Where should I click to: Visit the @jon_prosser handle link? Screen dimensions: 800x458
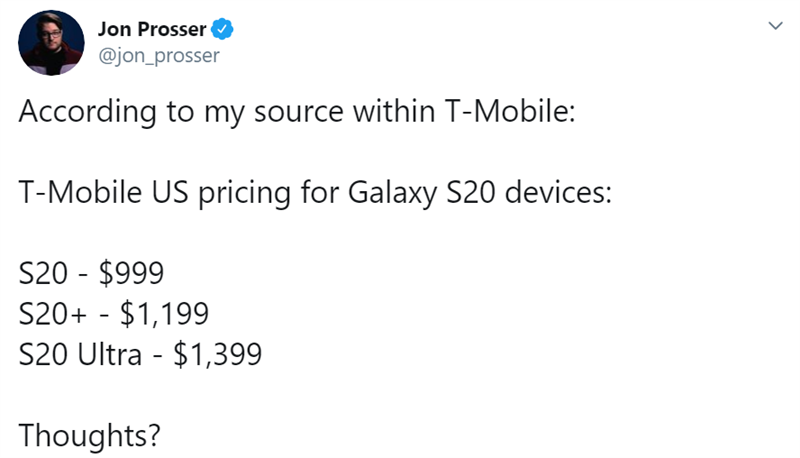pyautogui.click(x=159, y=55)
